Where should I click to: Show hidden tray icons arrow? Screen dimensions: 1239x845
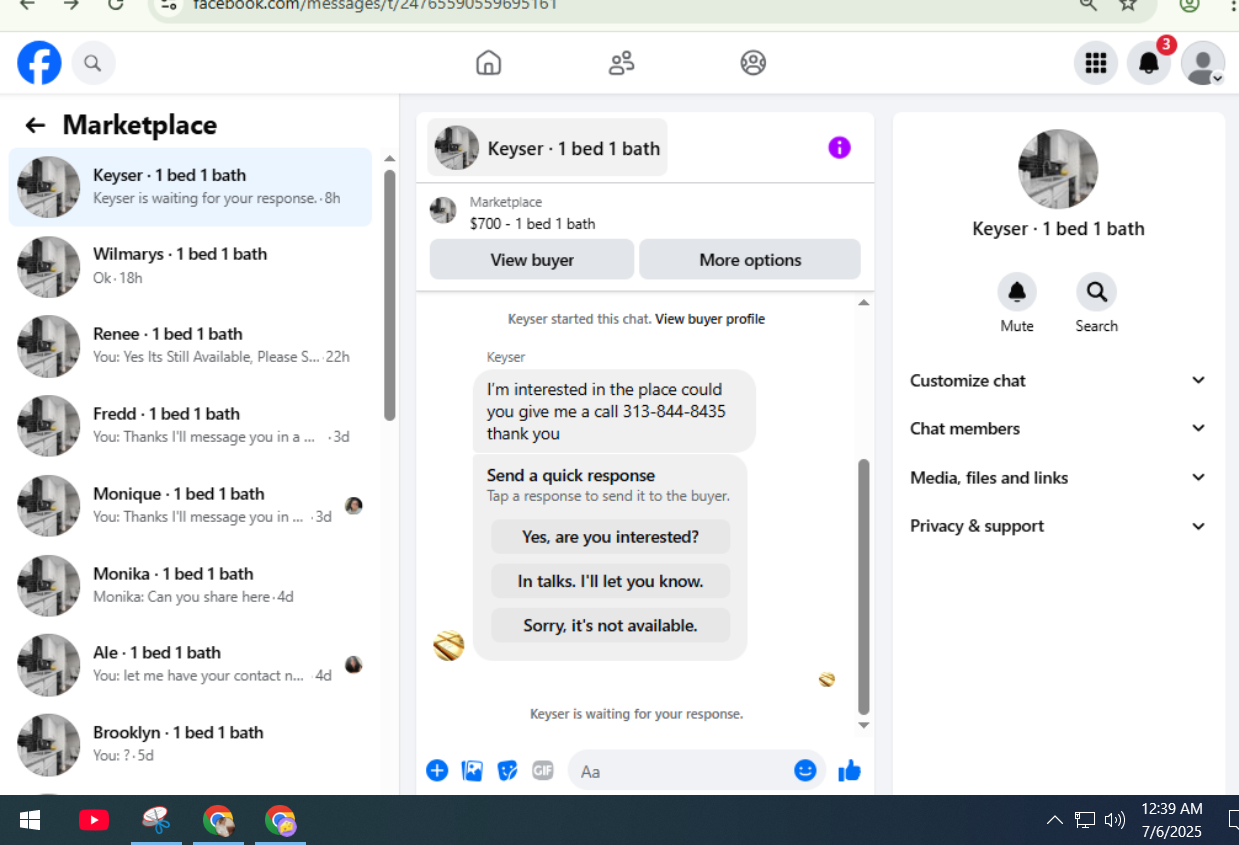pos(1054,820)
